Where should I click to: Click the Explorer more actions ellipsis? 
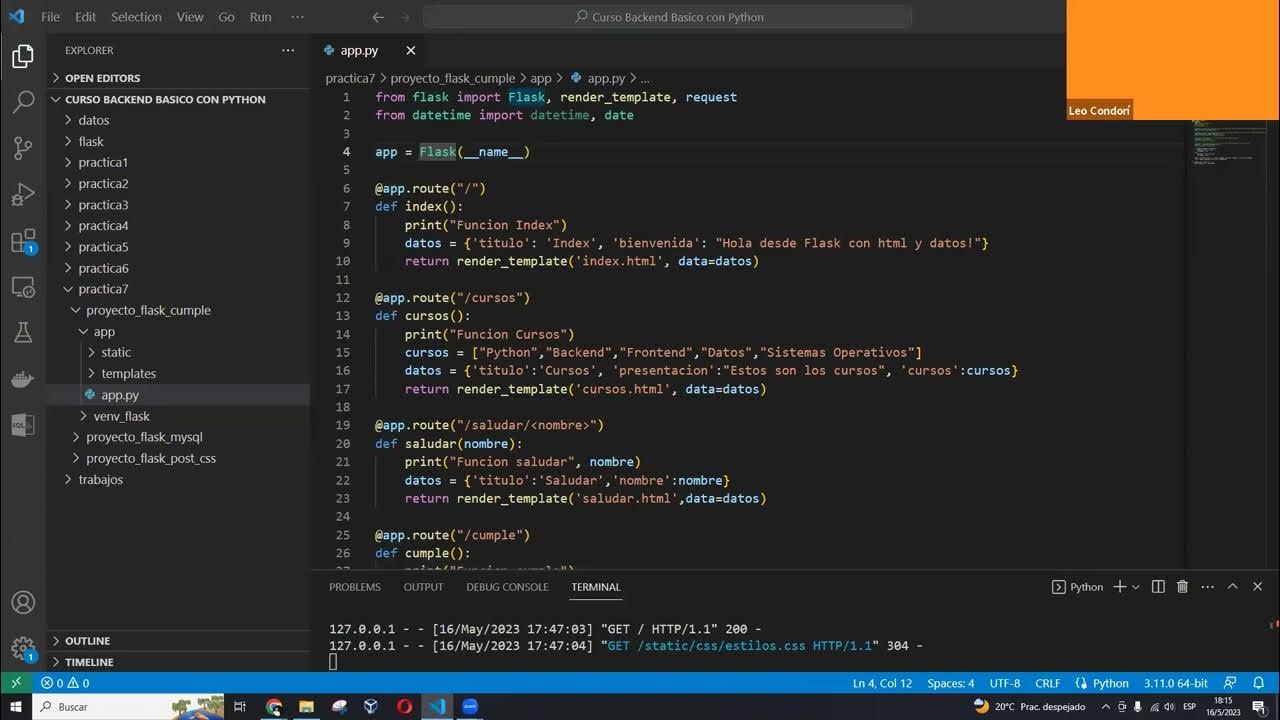click(288, 50)
